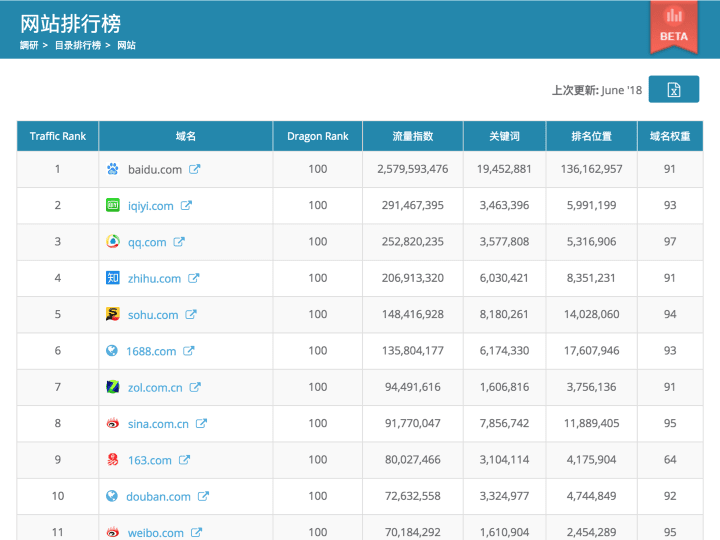Image resolution: width=720 pixels, height=540 pixels.
Task: Sort by Traffic Rank column header
Action: click(x=58, y=136)
